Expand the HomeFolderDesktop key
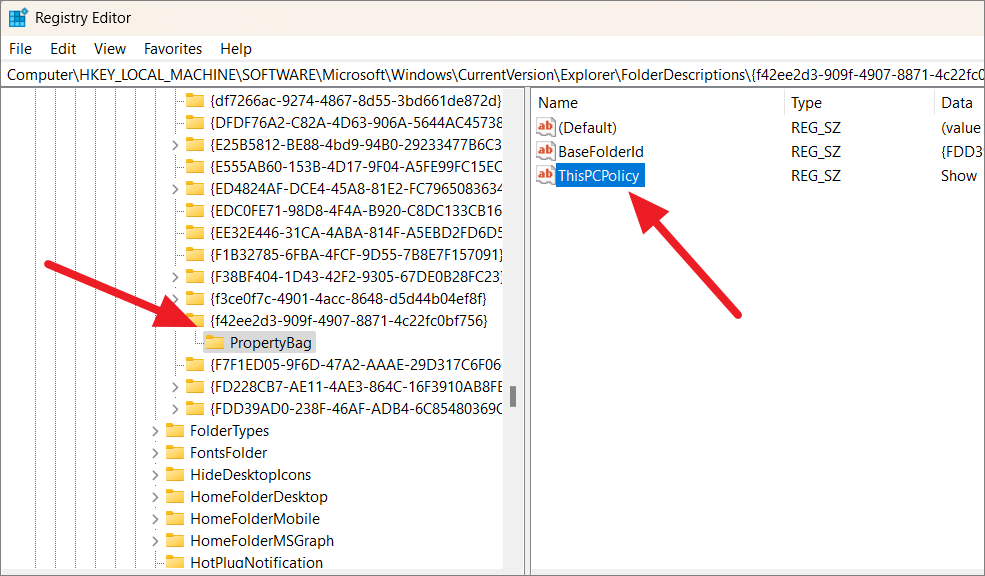This screenshot has width=985, height=576. click(x=155, y=497)
